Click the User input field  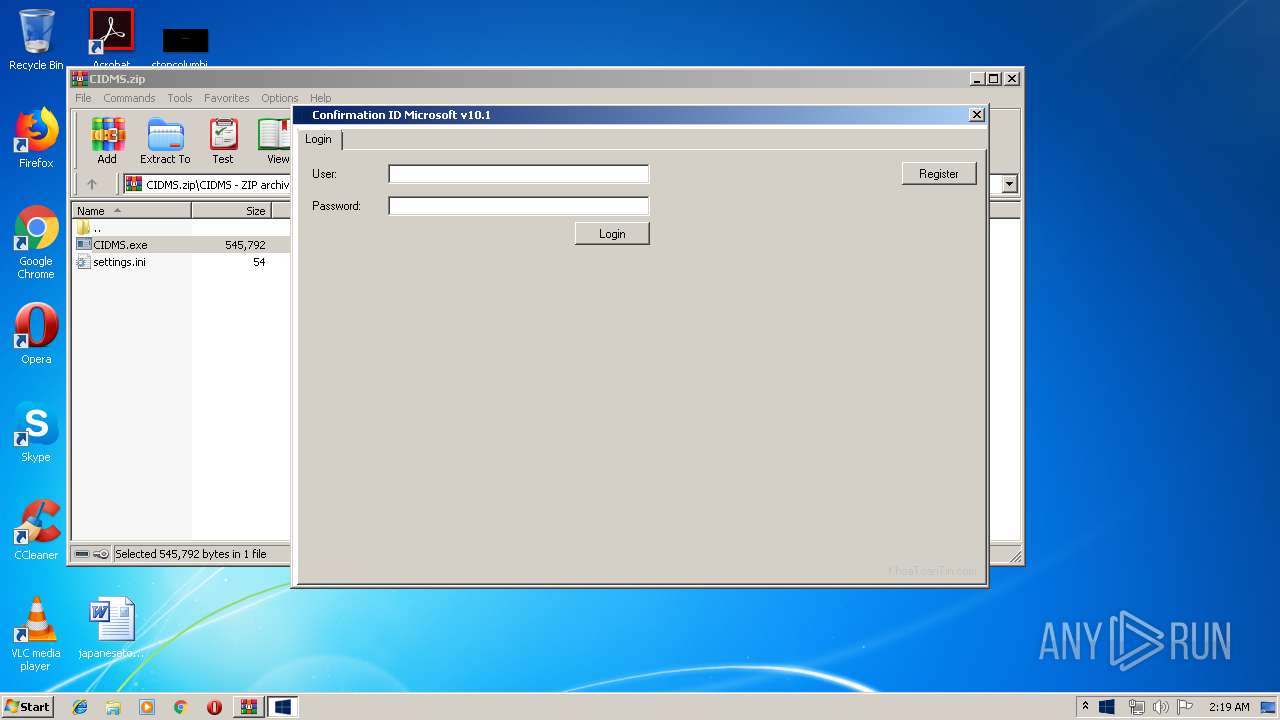(519, 174)
